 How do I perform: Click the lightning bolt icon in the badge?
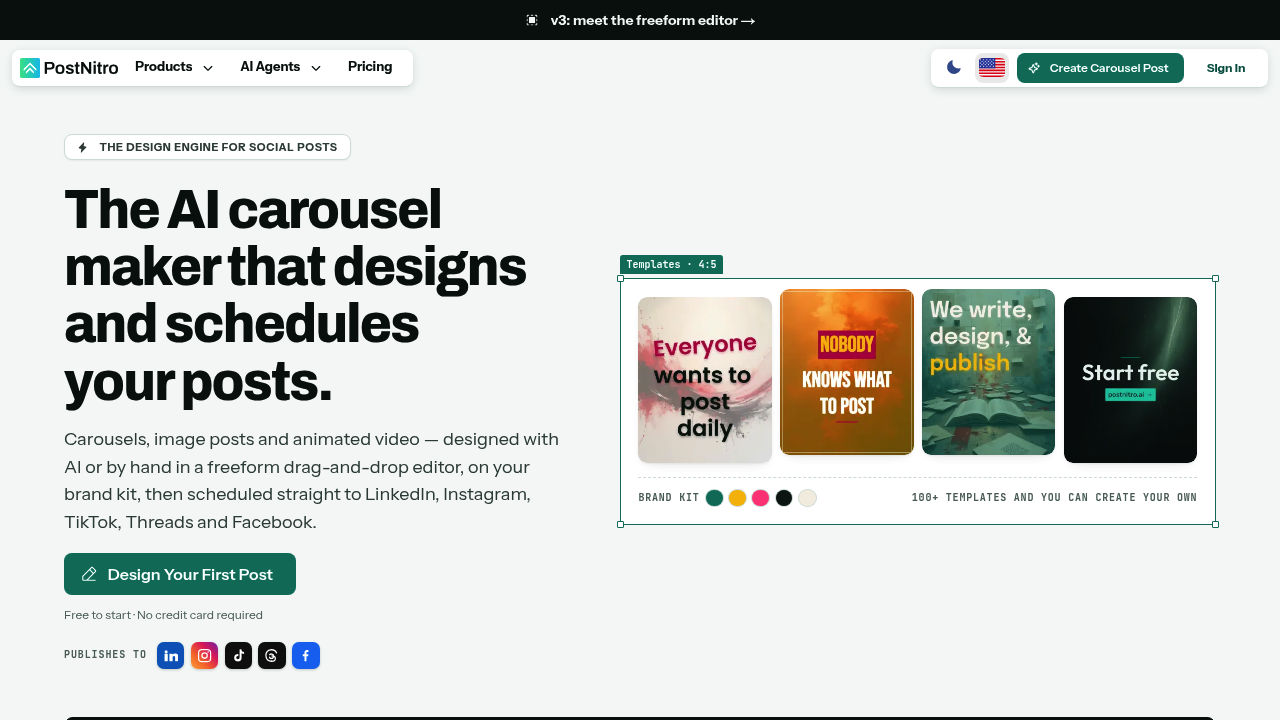click(83, 147)
